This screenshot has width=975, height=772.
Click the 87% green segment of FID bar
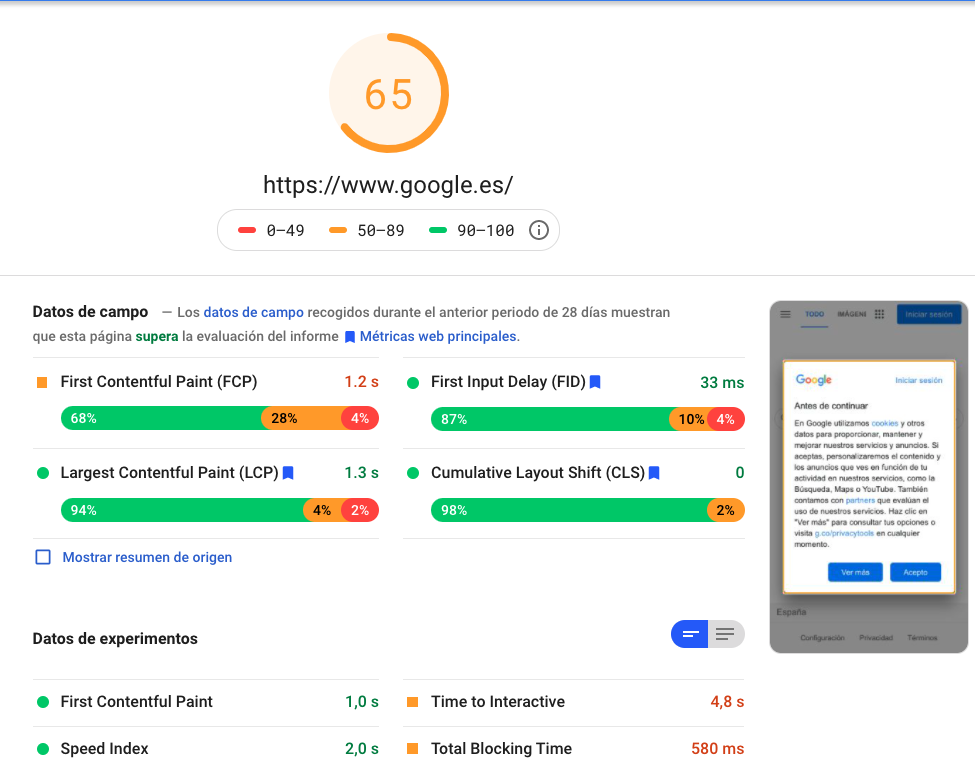click(x=550, y=420)
